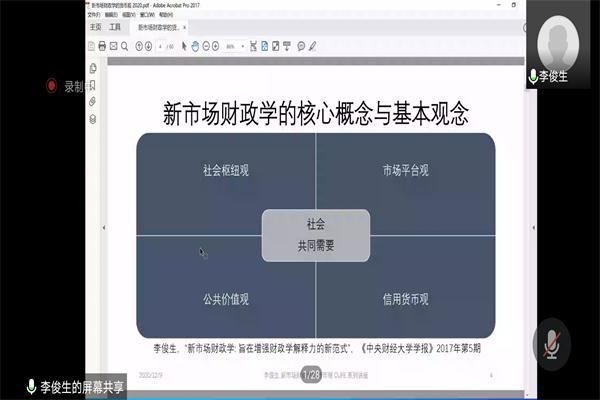This screenshot has height=400, width=600.
Task: Switch to the 主页 (Home) tab
Action: (95, 28)
